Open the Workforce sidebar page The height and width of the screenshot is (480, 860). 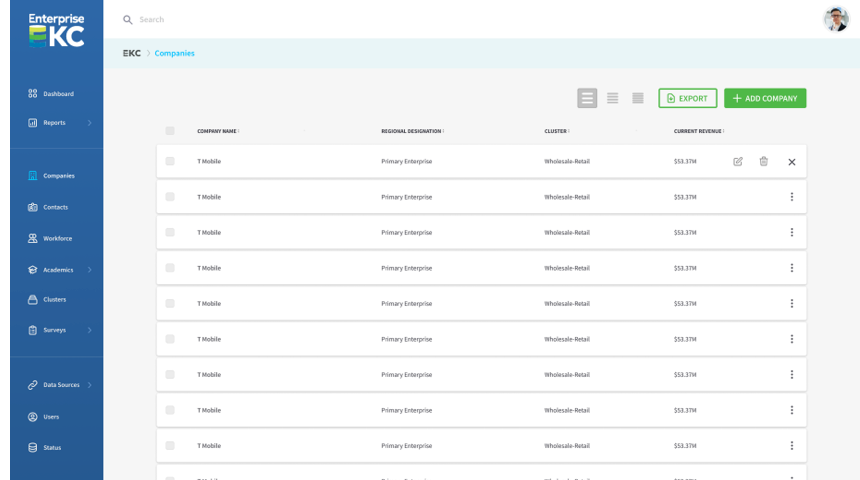(x=57, y=238)
